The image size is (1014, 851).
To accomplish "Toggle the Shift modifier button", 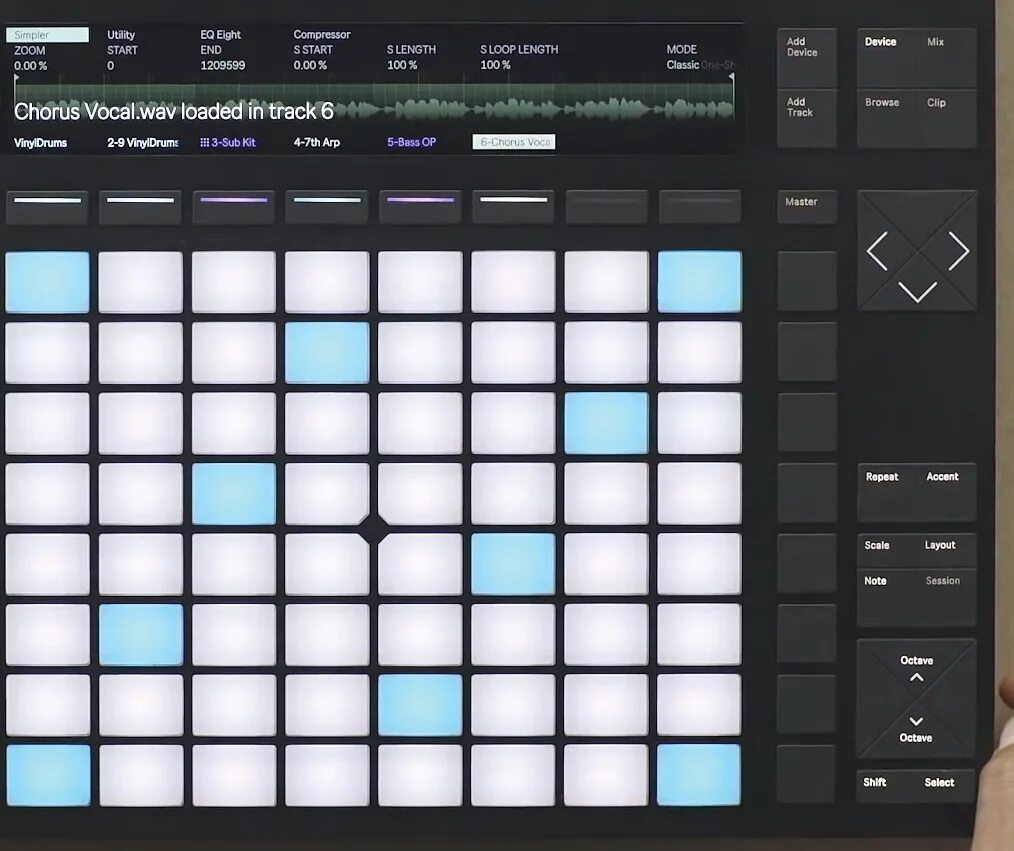I will point(874,782).
